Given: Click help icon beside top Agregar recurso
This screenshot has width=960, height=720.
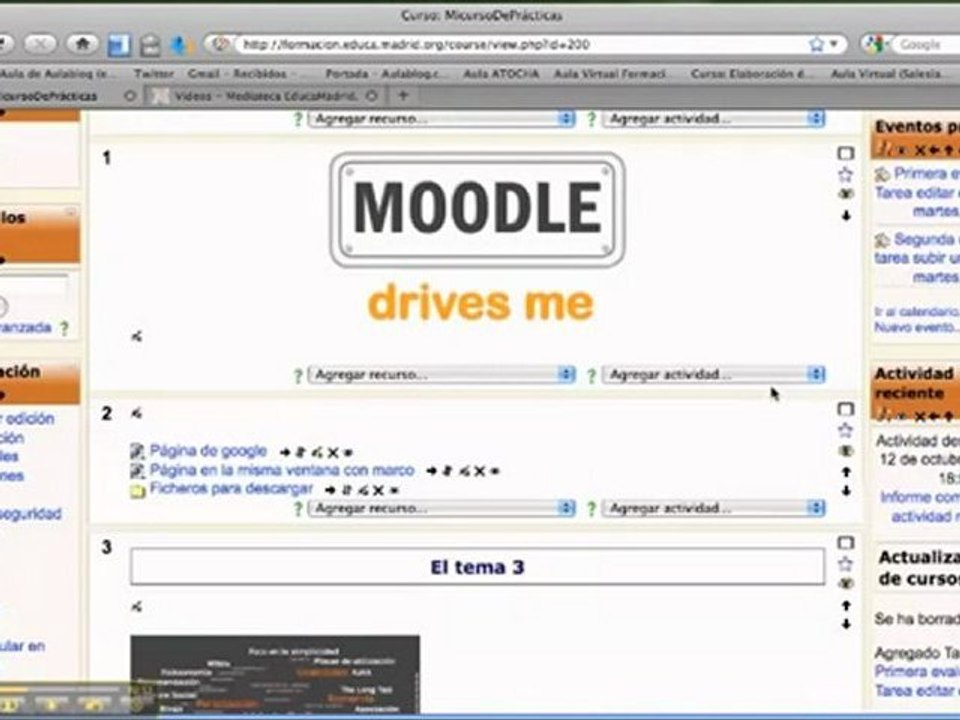Looking at the screenshot, I should [x=298, y=119].
